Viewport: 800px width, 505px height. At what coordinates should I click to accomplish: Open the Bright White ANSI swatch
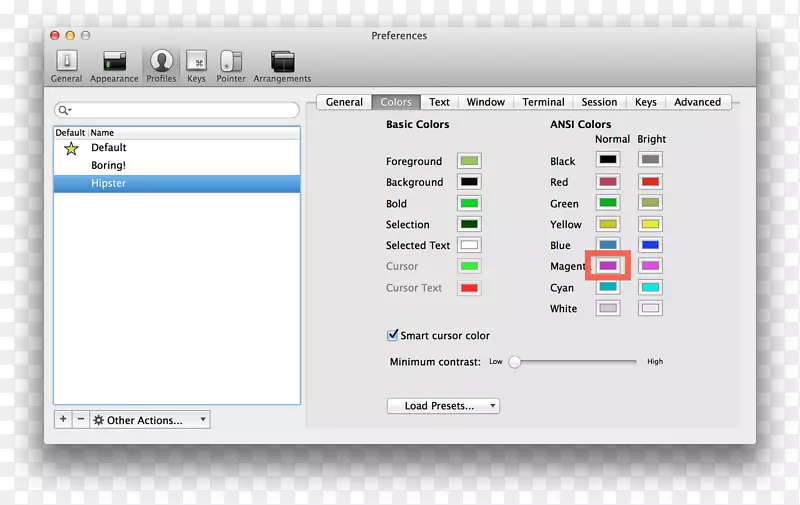click(x=651, y=308)
